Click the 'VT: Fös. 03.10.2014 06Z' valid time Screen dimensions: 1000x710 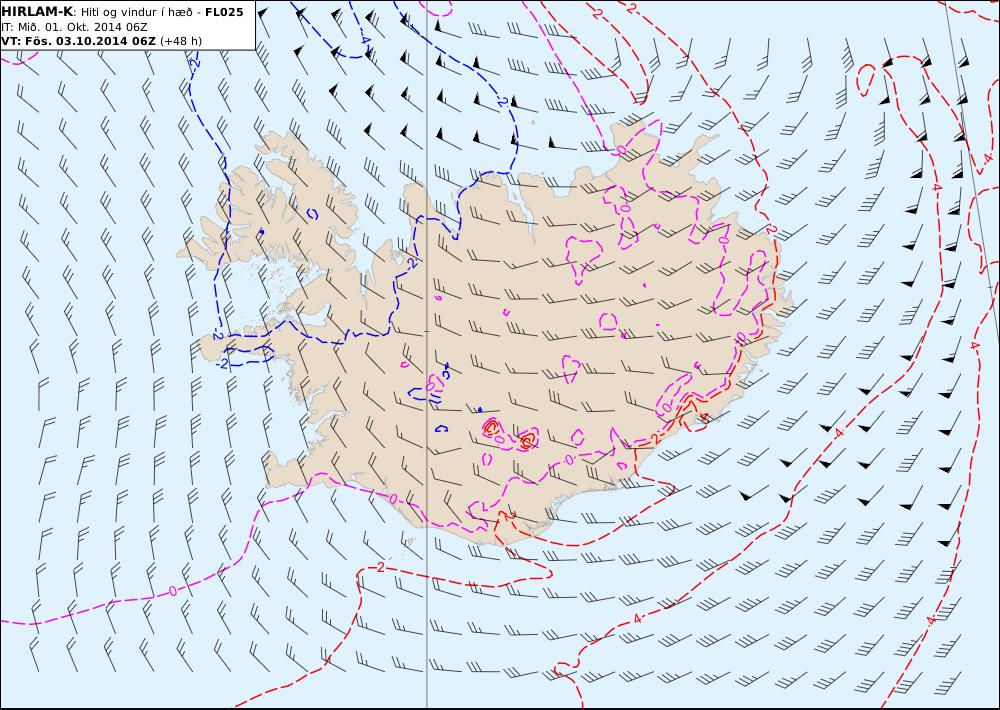[x=78, y=41]
